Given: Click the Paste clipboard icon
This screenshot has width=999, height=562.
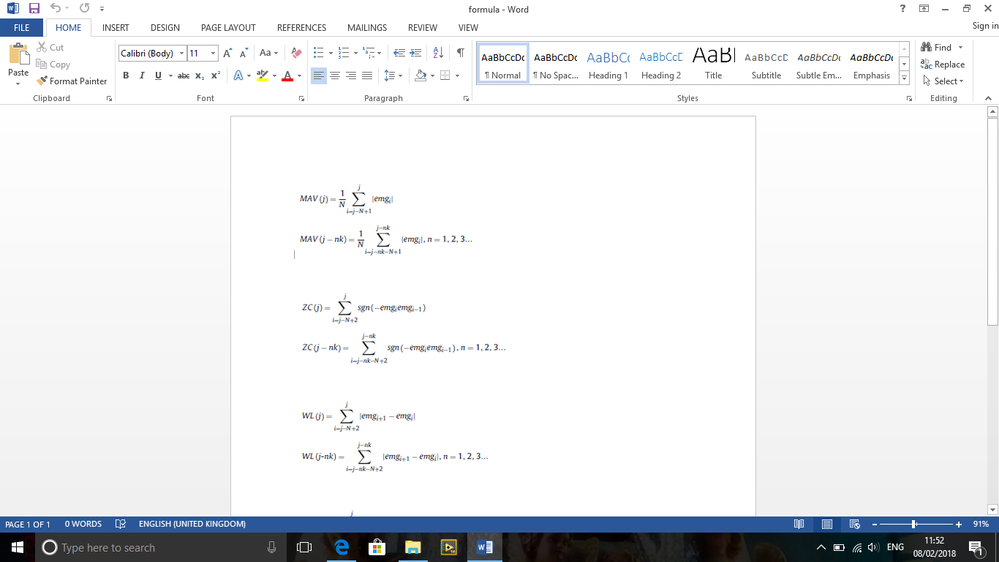Looking at the screenshot, I should click(x=18, y=55).
